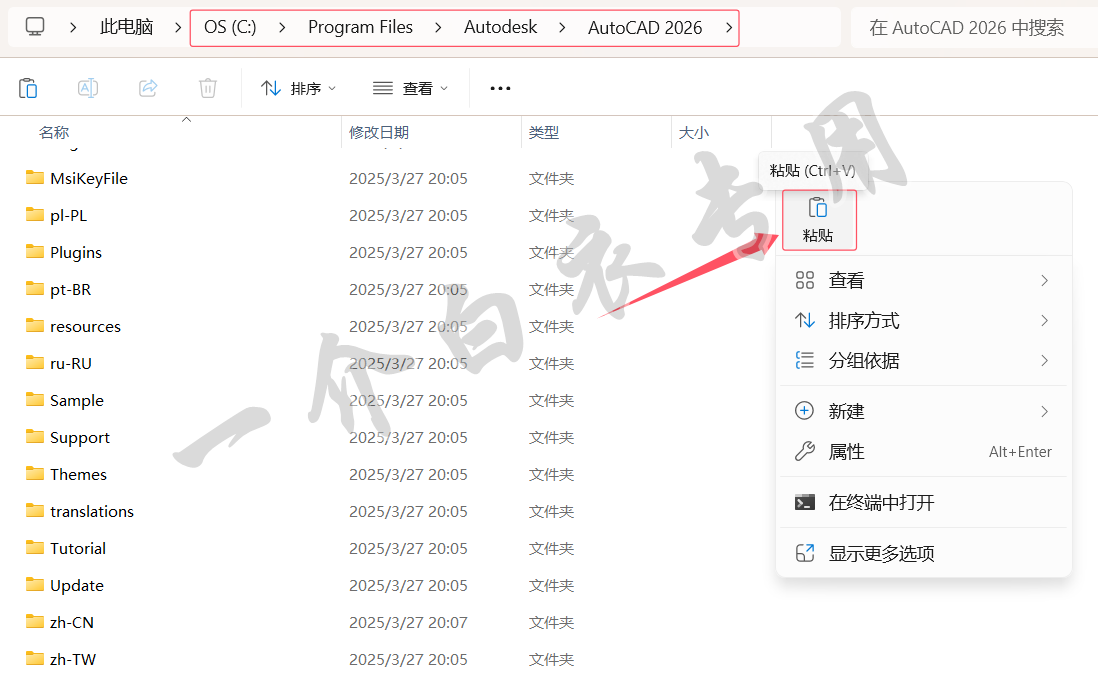Screen dimensions: 1098x680
Task: Click the Themes folder icon
Action: (x=34, y=473)
